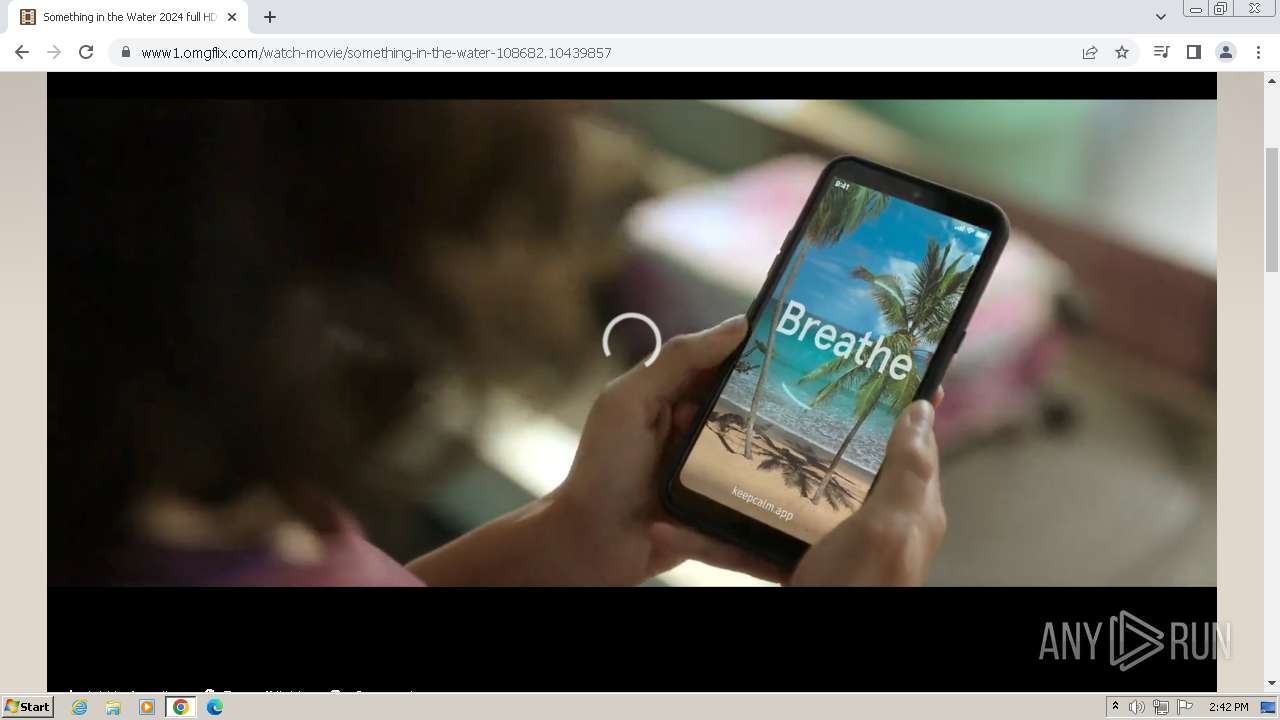Click the omgflix URL in address bar
The width and height of the screenshot is (1280, 720).
point(376,52)
